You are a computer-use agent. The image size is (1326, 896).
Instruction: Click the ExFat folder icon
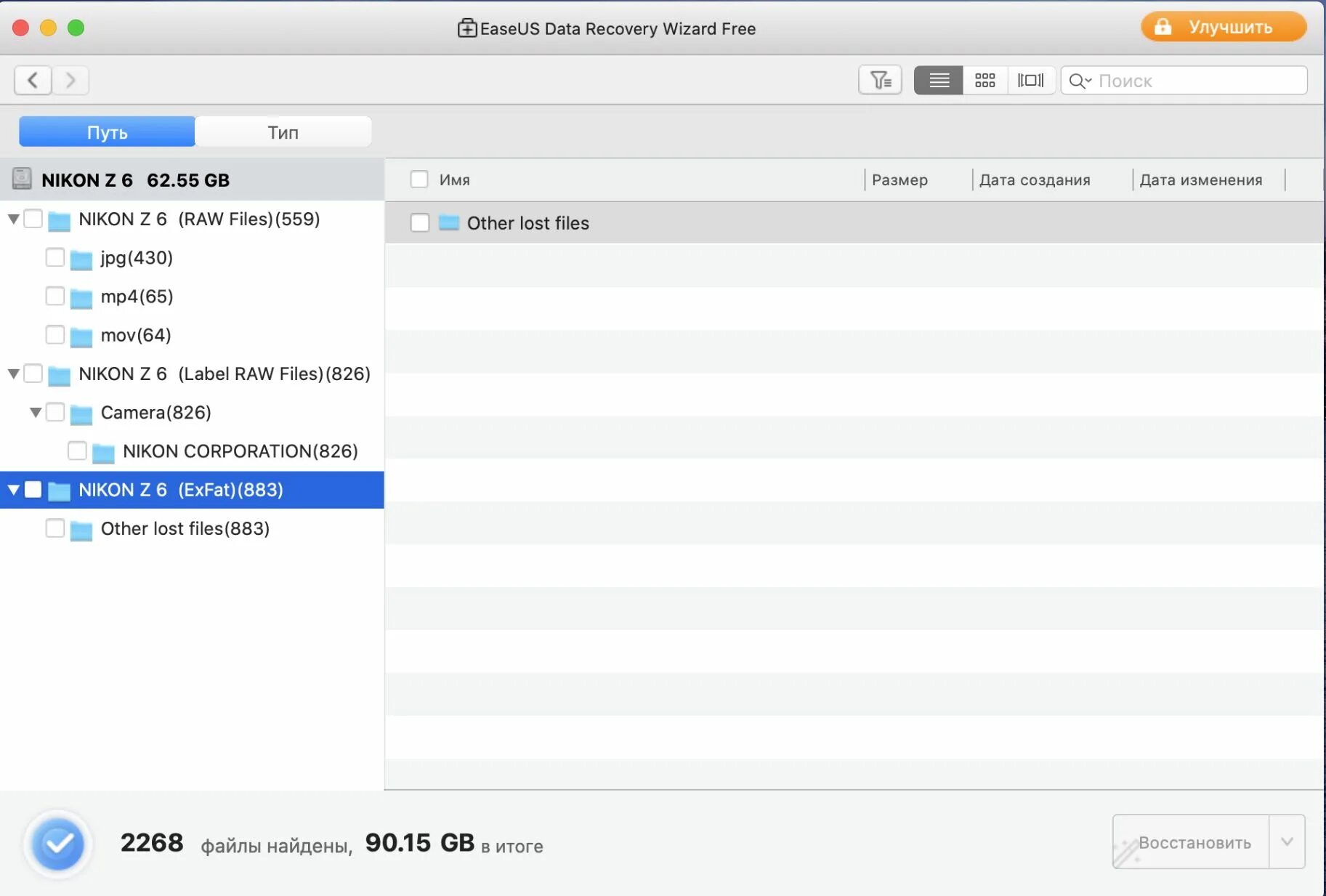point(59,491)
